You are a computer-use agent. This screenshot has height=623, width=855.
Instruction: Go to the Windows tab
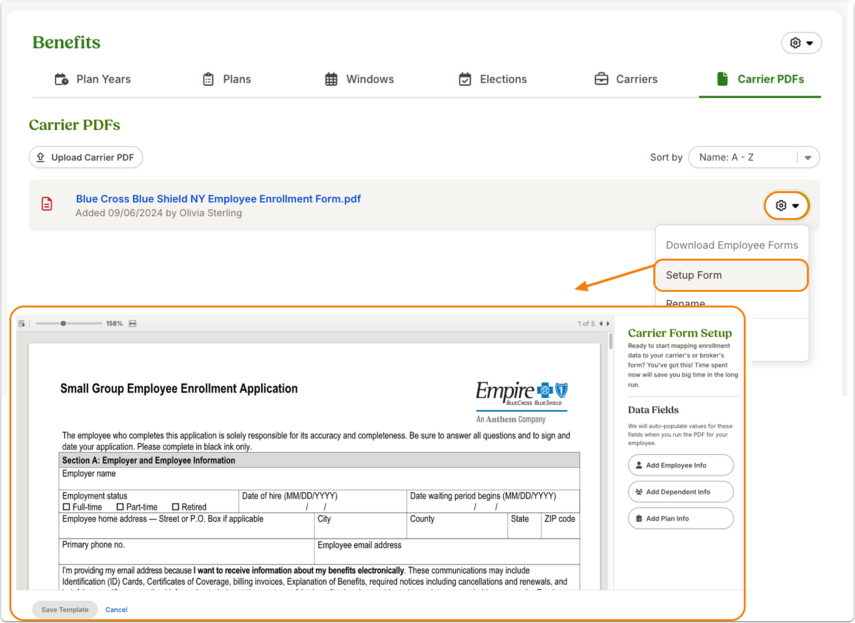coord(359,79)
